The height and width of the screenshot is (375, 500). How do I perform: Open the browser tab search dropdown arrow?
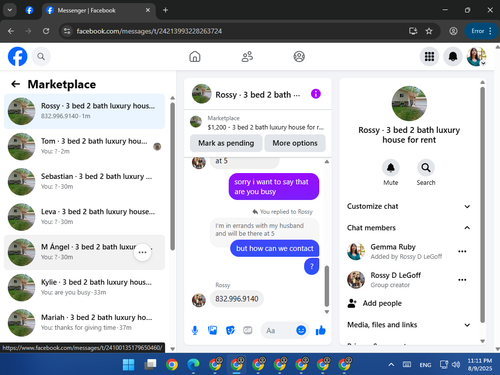click(x=10, y=10)
